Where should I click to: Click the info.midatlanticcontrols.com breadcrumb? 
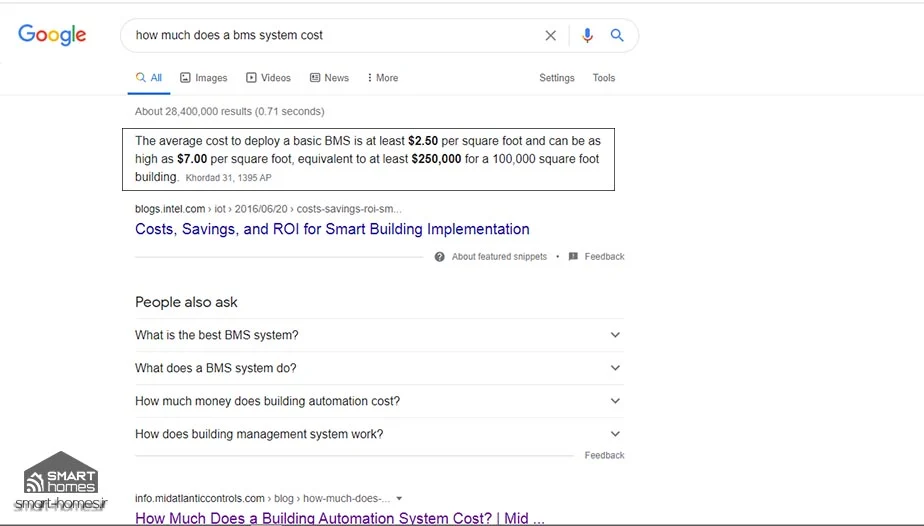[263, 498]
